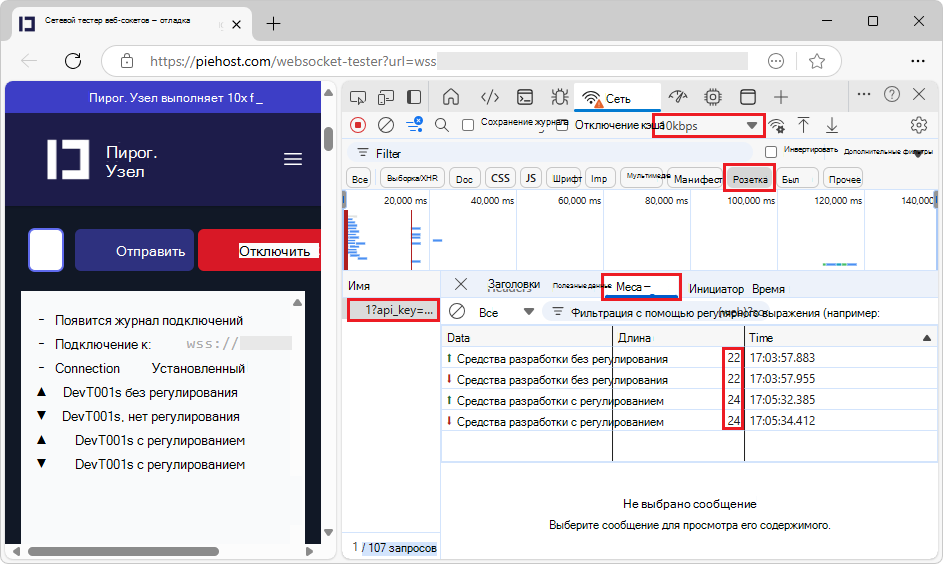Import HAR file with up arrow

pyautogui.click(x=803, y=125)
